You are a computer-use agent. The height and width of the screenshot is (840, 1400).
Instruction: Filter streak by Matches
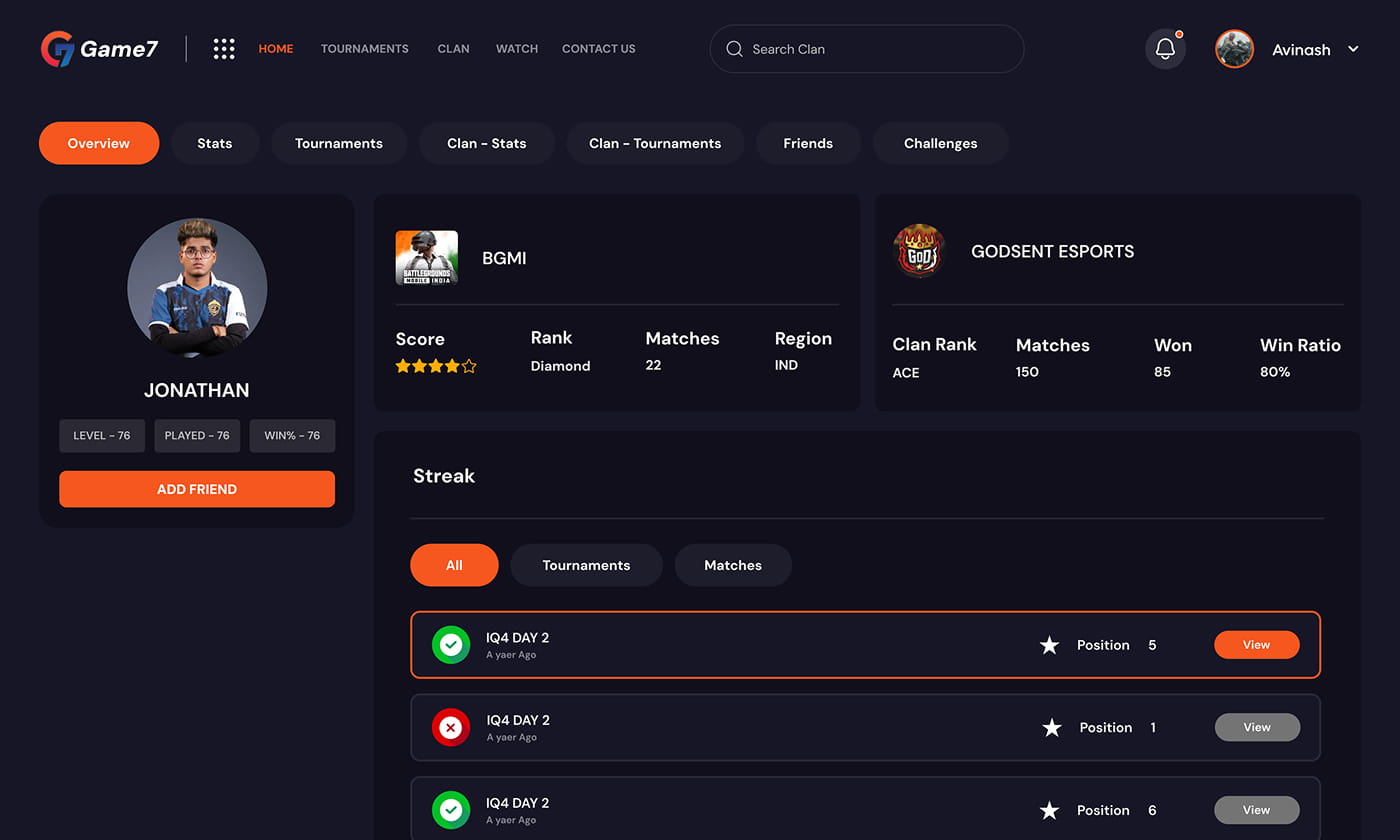733,565
